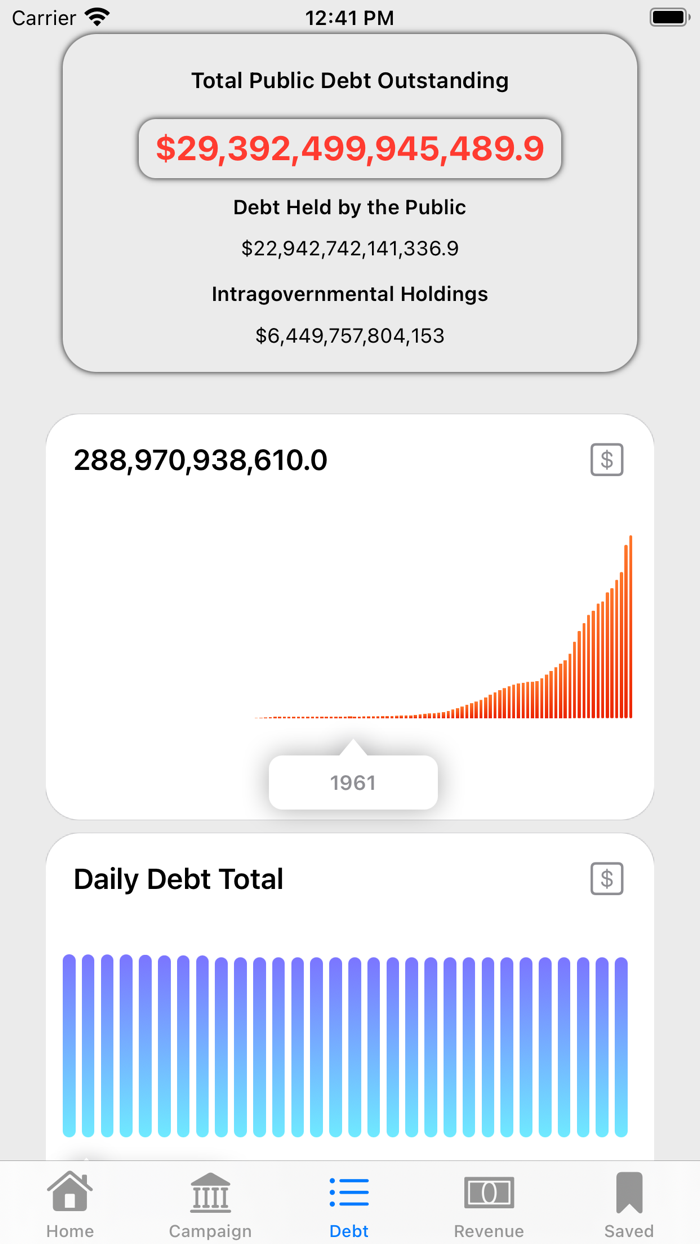
Task: Select the last purple bar in Daily Debt chart
Action: [x=621, y=1045]
